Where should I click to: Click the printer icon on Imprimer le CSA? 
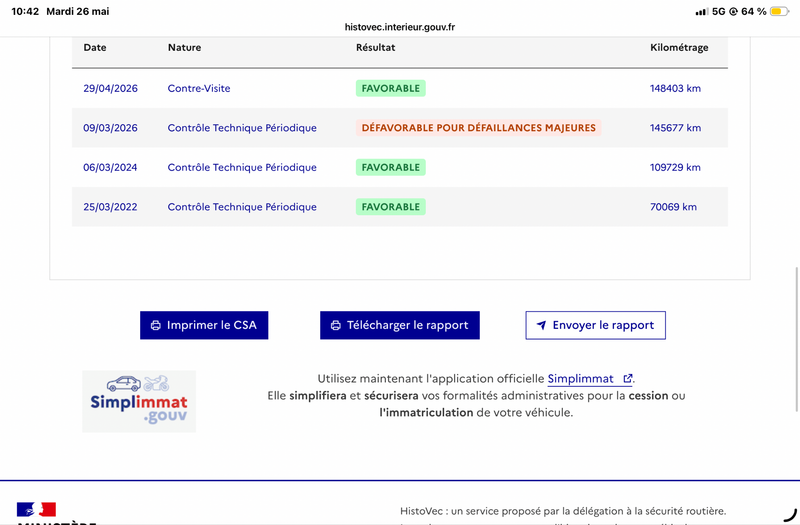tap(156, 326)
